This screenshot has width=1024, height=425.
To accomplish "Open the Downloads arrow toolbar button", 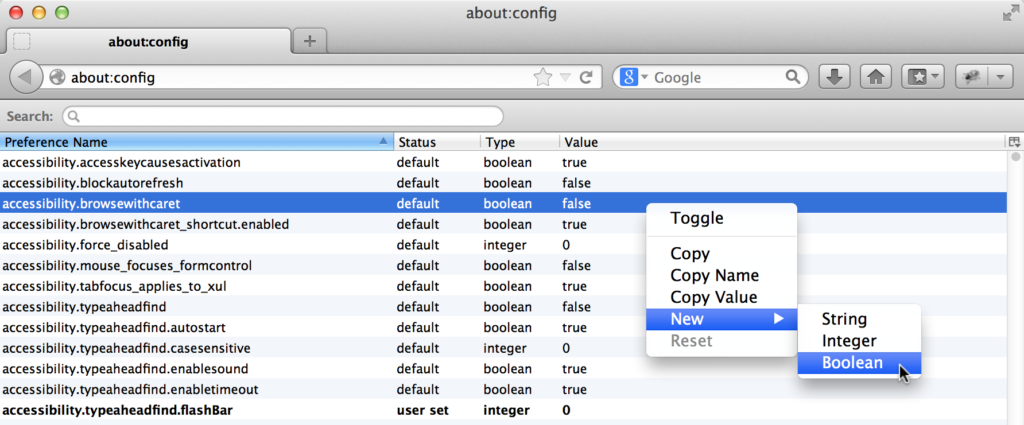I will [x=834, y=77].
